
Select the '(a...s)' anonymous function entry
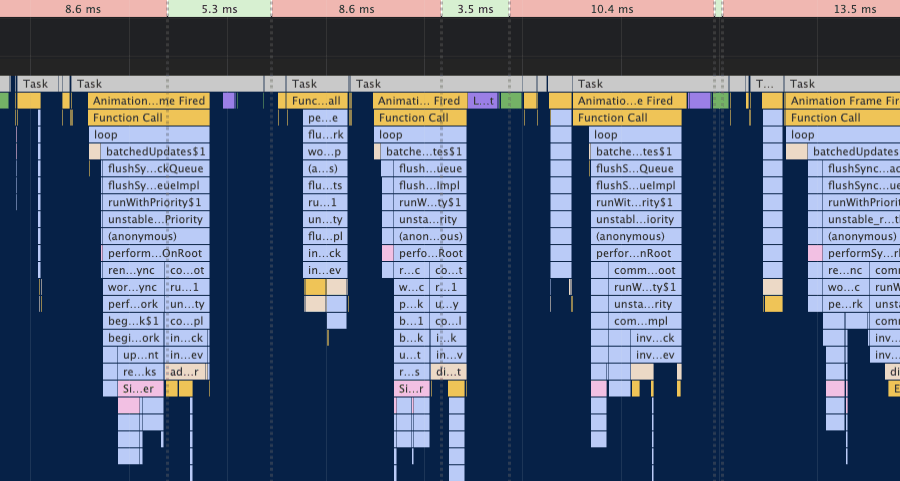[x=325, y=169]
